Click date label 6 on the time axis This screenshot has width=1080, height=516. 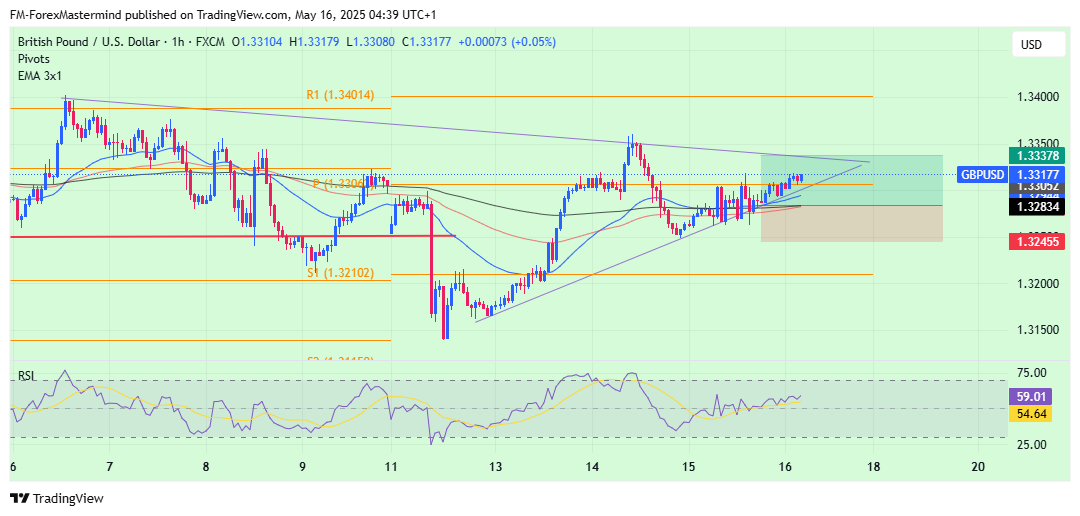[13, 467]
